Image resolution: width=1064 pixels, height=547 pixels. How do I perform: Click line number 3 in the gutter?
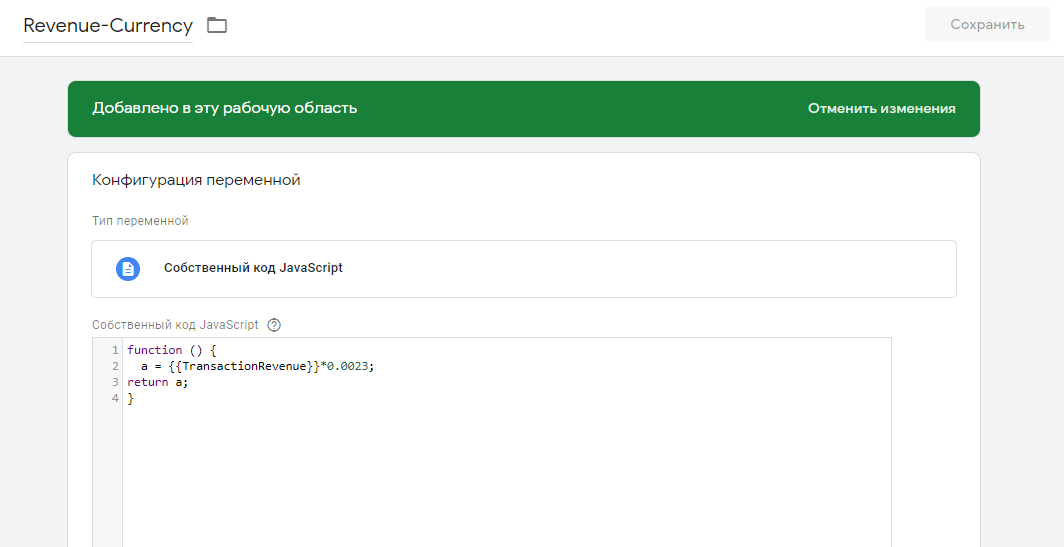coord(115,383)
